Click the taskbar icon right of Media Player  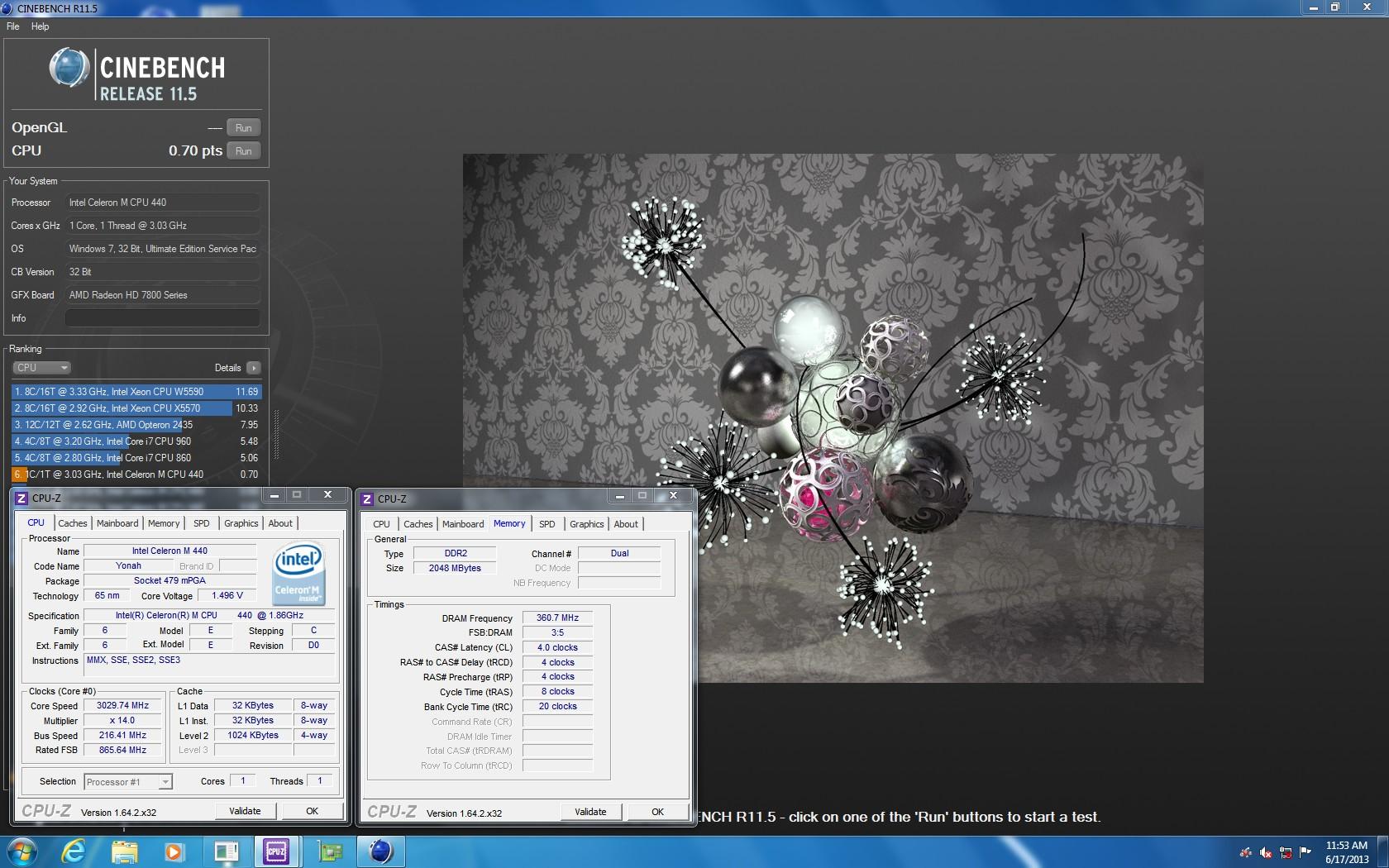[225, 851]
